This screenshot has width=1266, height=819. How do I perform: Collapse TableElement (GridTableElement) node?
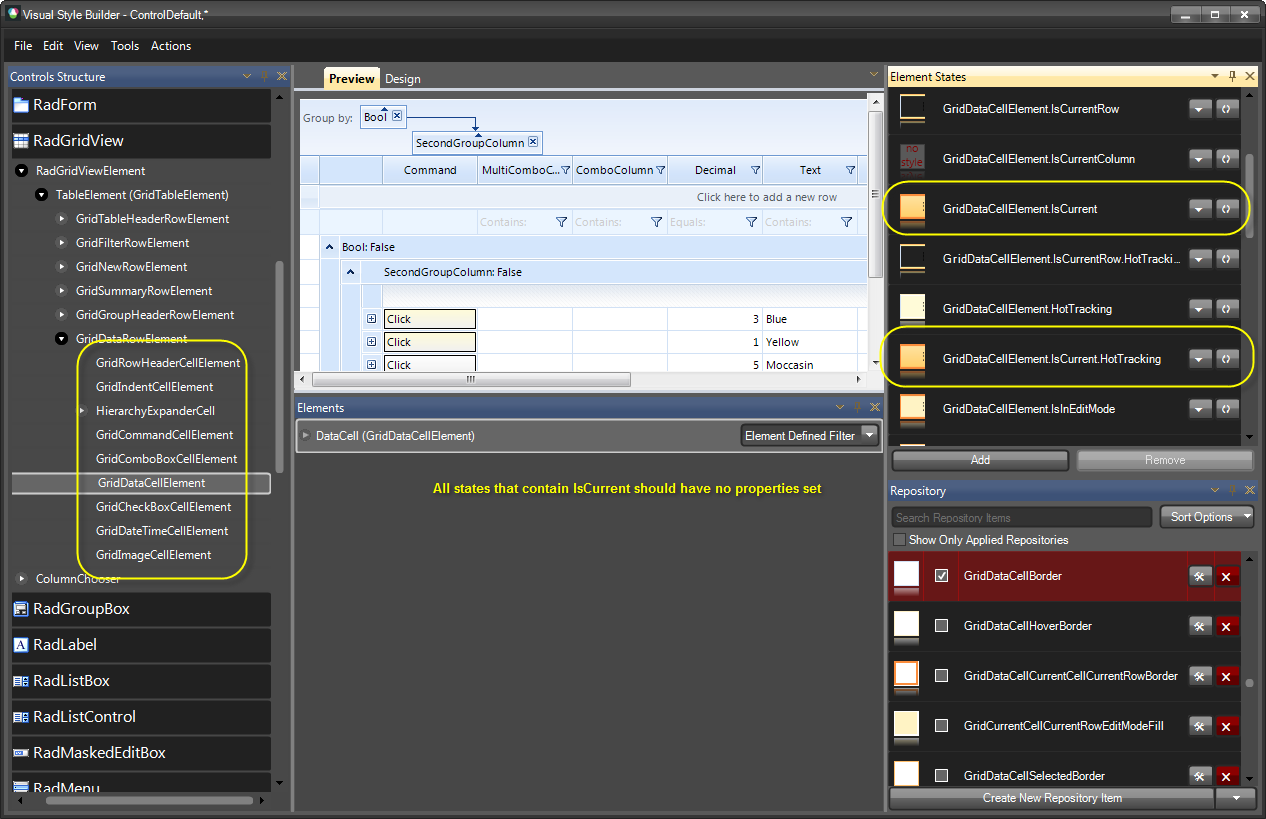[x=41, y=195]
